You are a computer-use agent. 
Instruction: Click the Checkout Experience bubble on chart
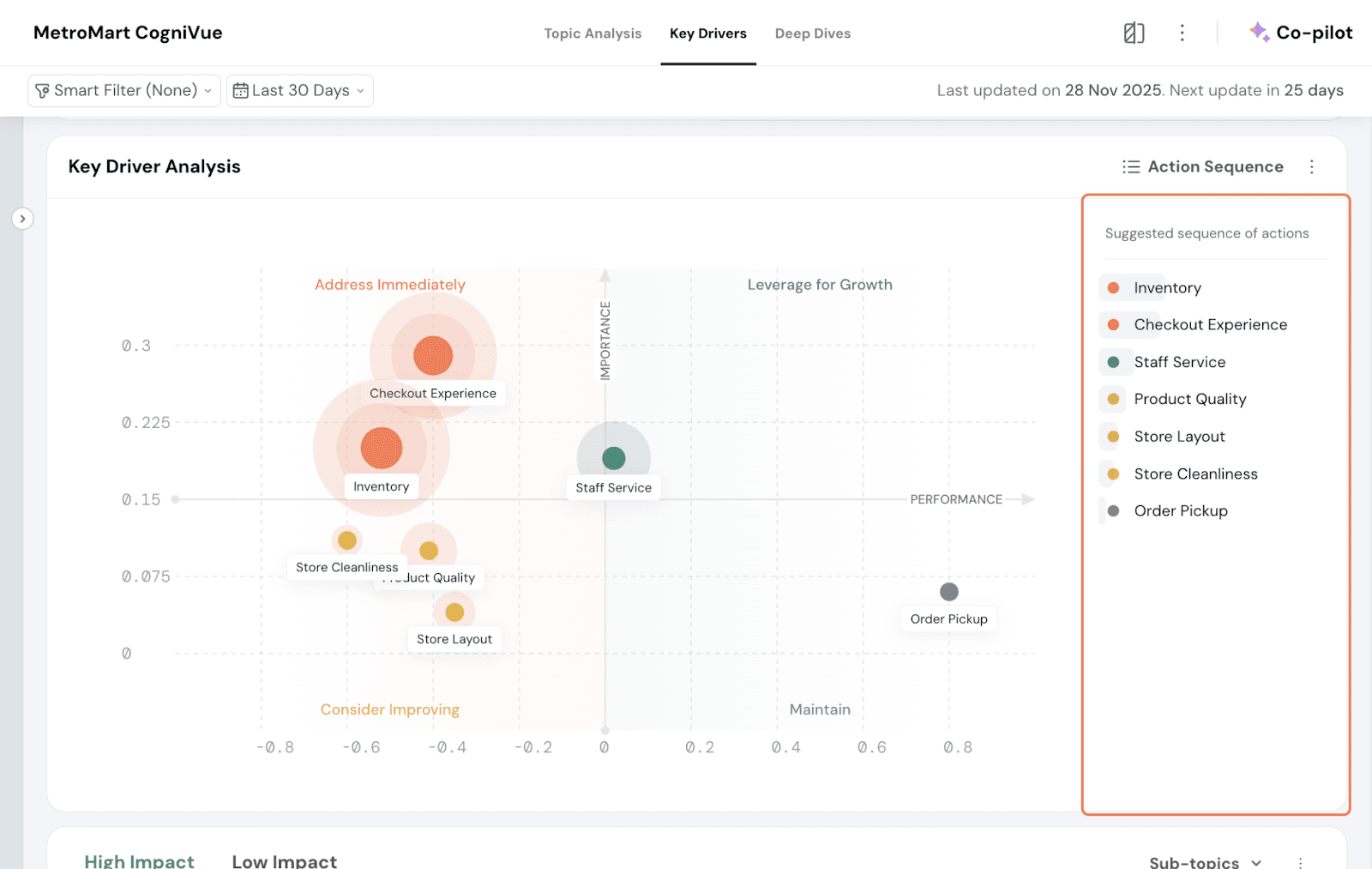(x=433, y=355)
